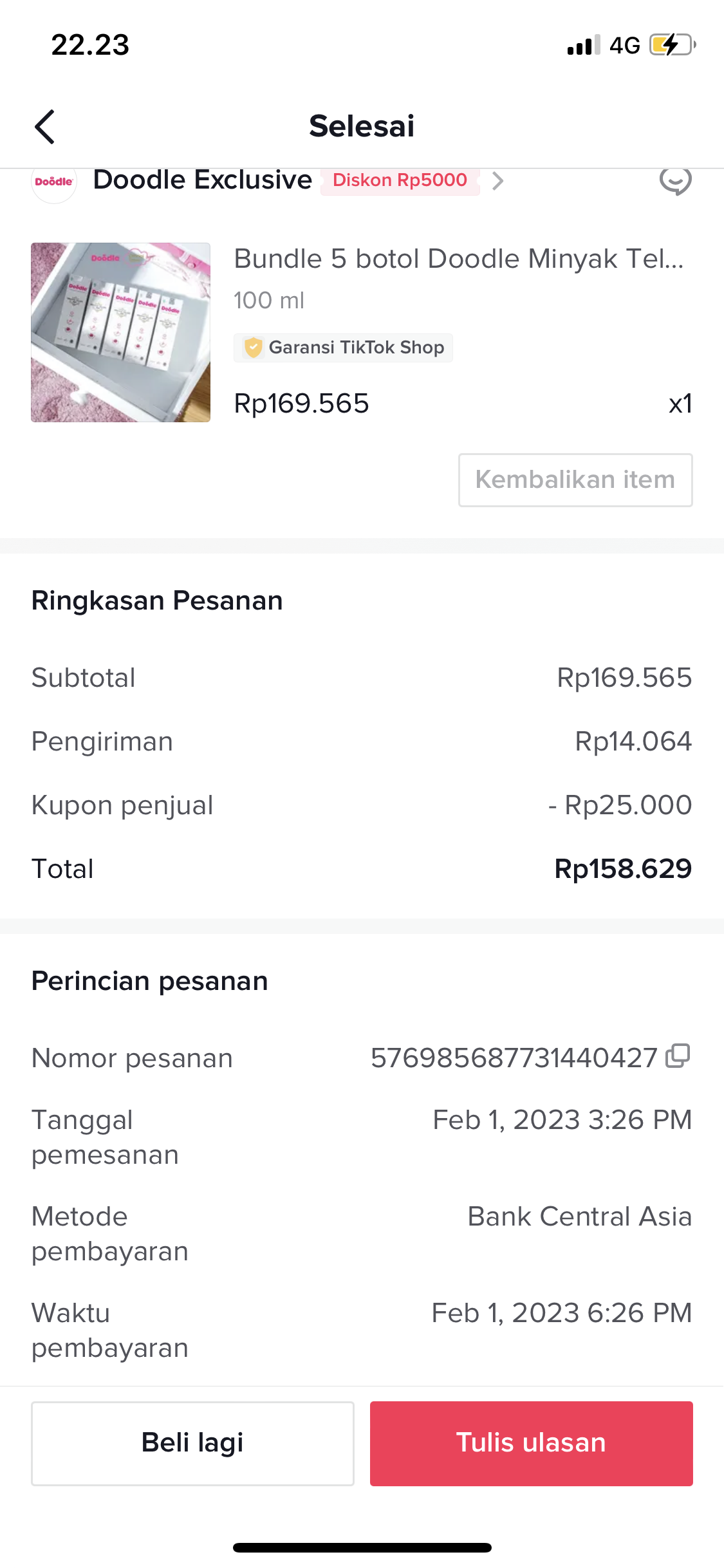Tap the Tulis ulasan button
This screenshot has width=724, height=1568.
(x=531, y=1443)
